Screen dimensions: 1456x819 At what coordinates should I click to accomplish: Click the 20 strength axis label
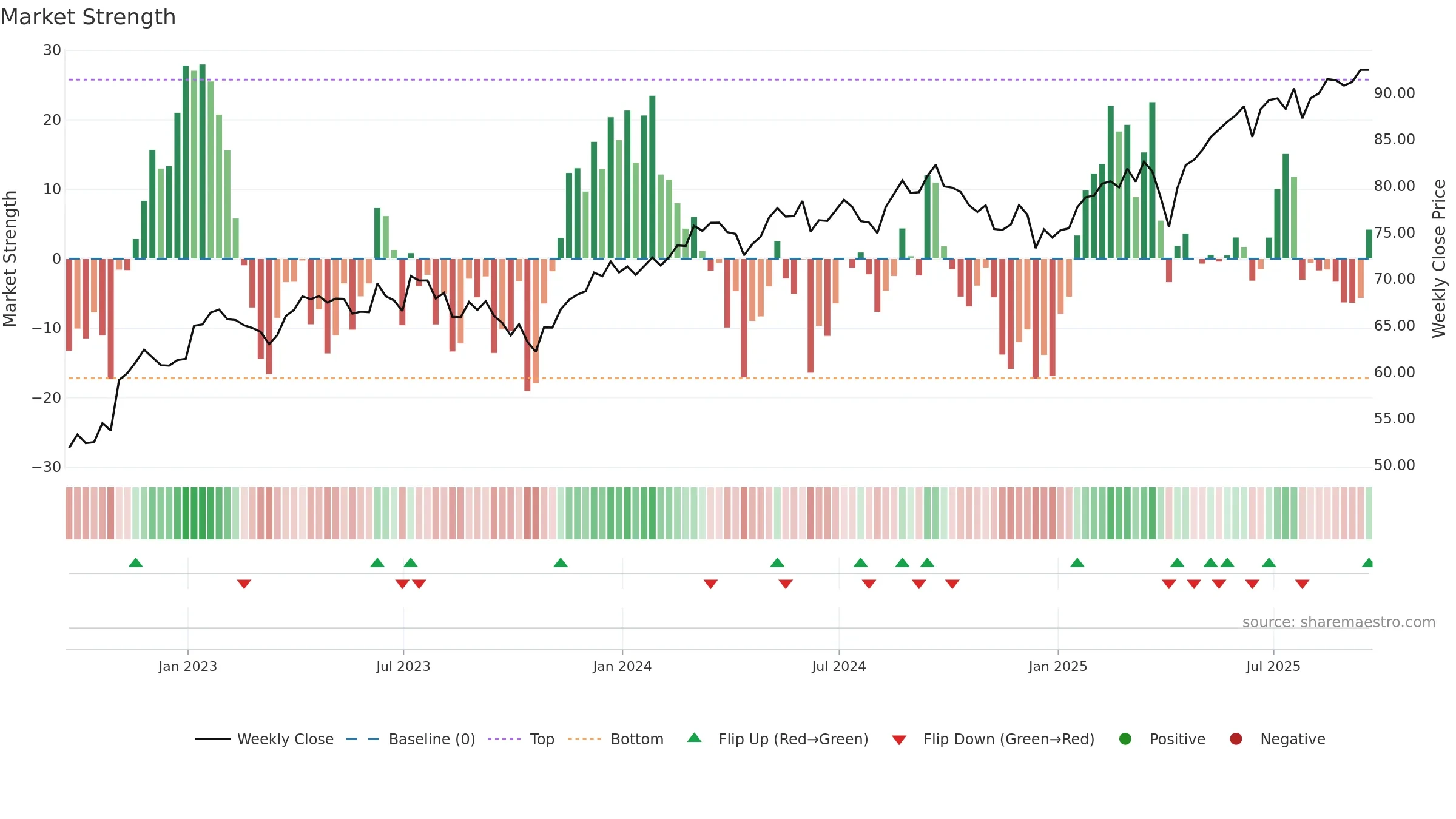coord(52,120)
